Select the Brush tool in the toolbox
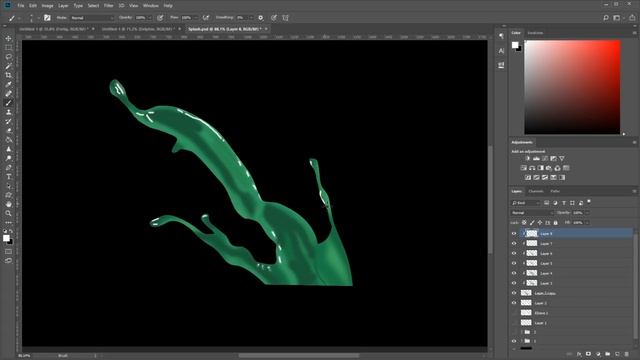The height and width of the screenshot is (360, 640). tap(8, 103)
